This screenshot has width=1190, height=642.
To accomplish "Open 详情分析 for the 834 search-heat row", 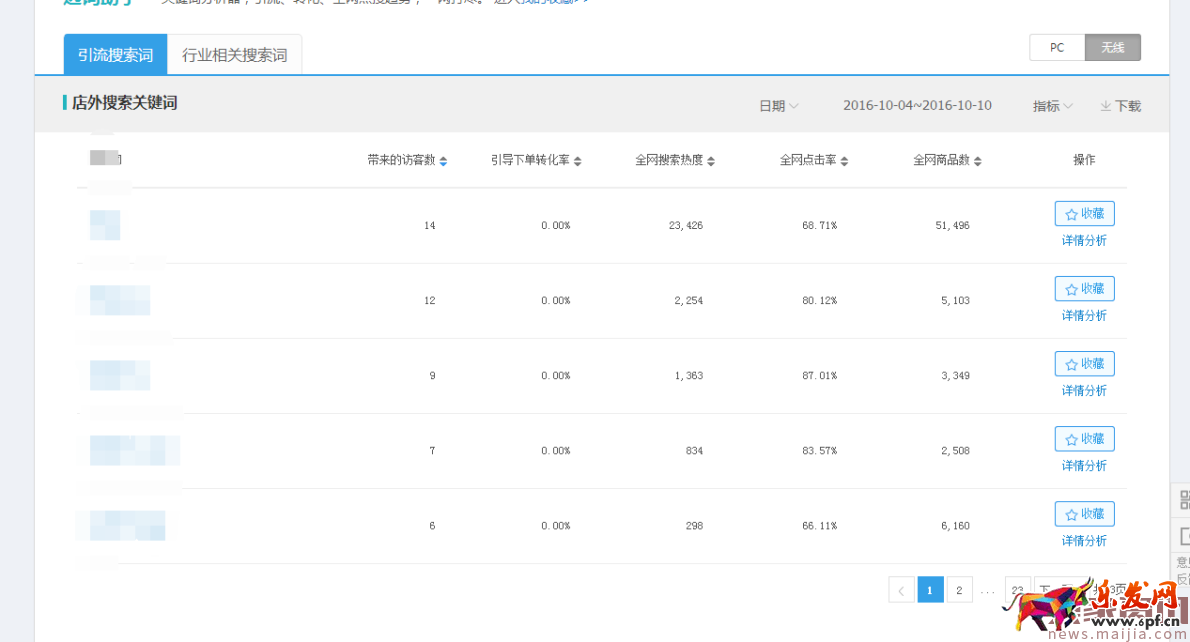I will click(x=1084, y=466).
